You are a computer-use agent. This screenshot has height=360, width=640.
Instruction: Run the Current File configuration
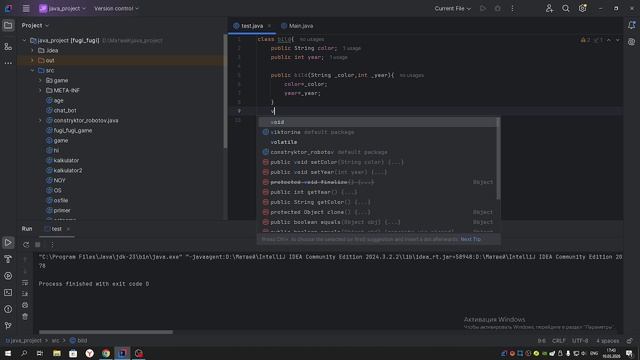(x=483, y=9)
